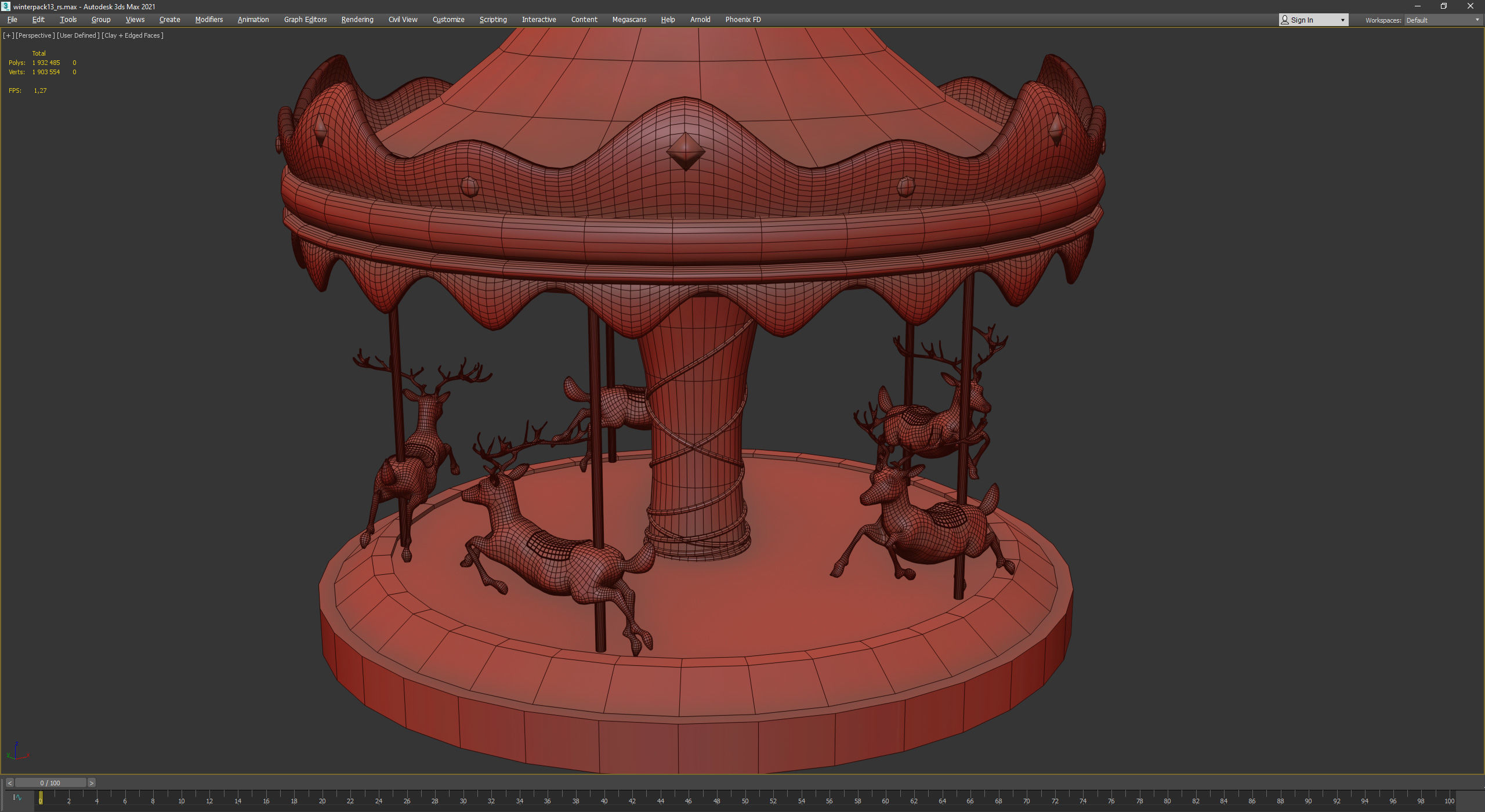Image resolution: width=1485 pixels, height=812 pixels.
Task: Restore down the application window
Action: (1444, 6)
